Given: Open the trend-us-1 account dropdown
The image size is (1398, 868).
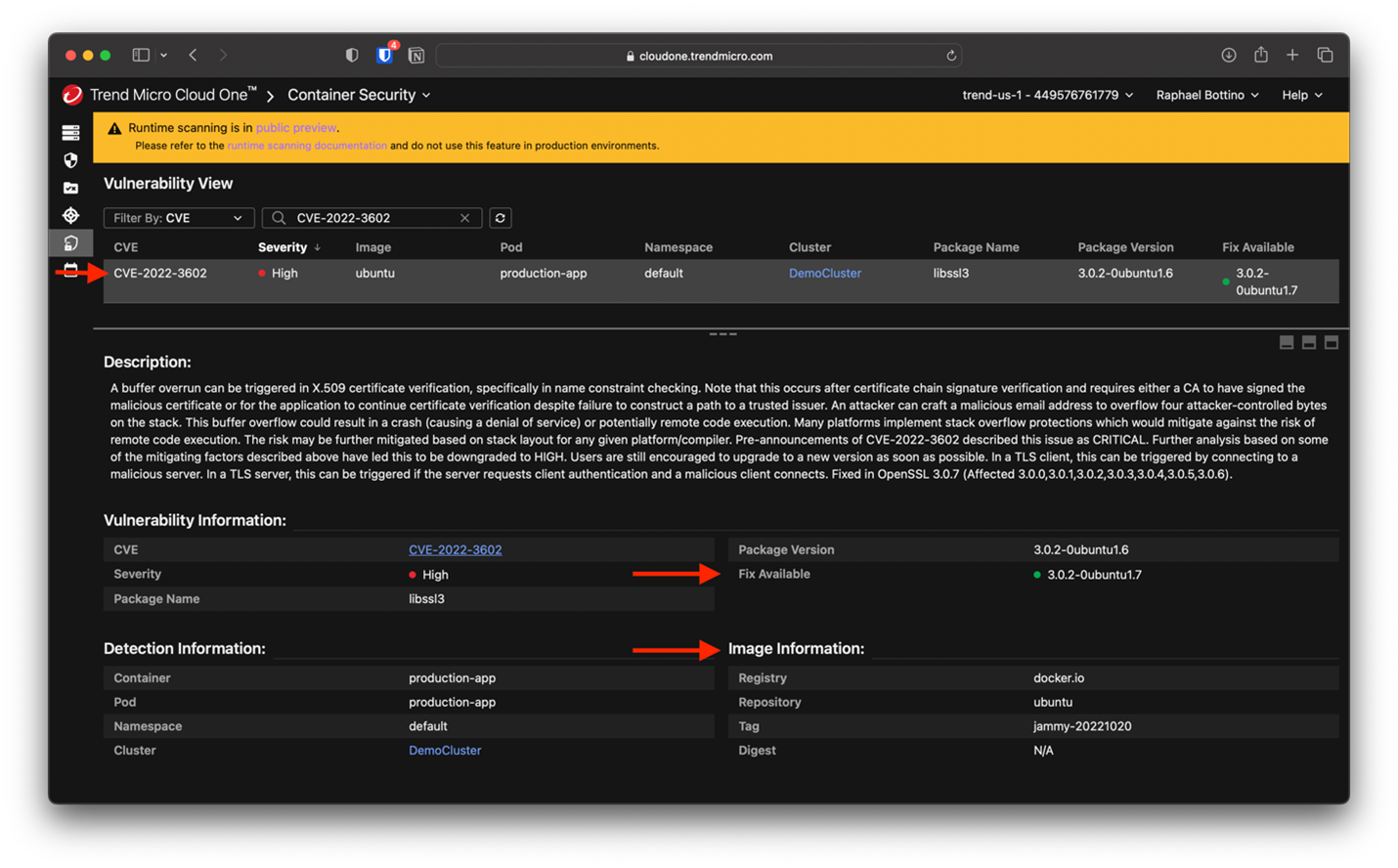Looking at the screenshot, I should 1047,95.
